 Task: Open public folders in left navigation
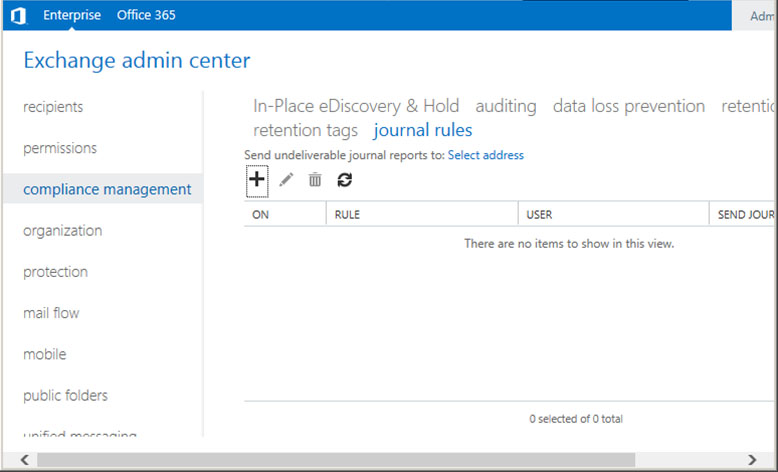(65, 395)
